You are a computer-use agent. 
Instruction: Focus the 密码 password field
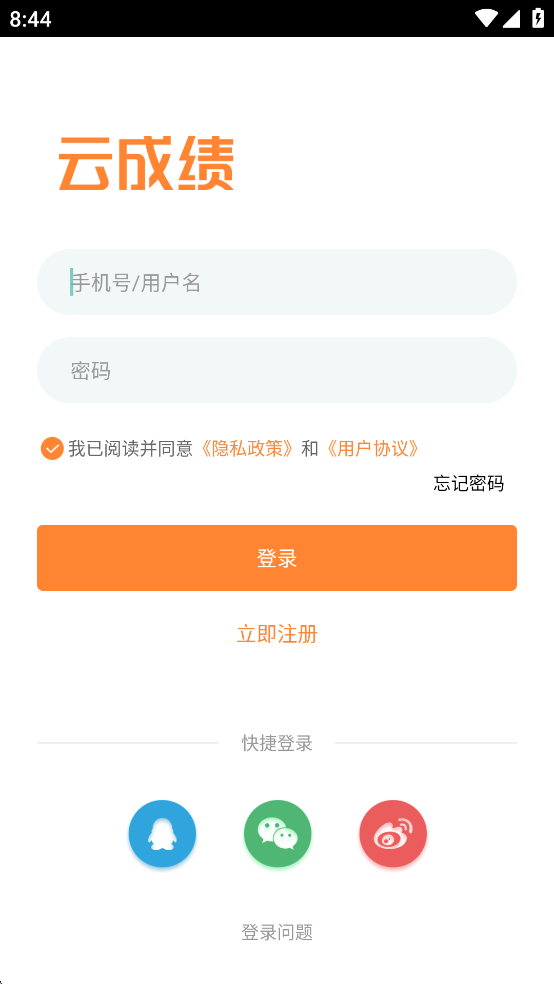pos(277,370)
